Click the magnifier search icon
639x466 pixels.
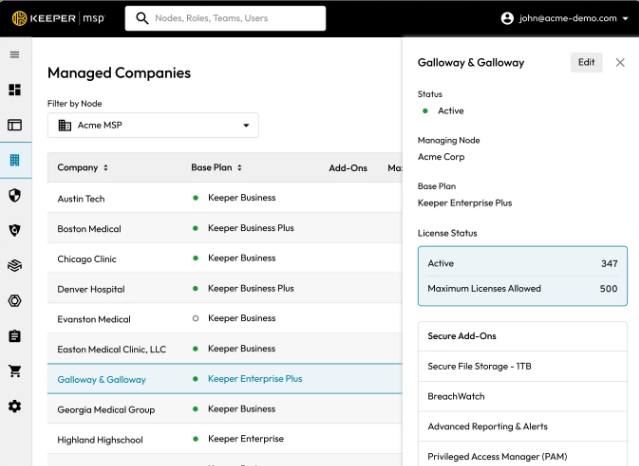142,18
